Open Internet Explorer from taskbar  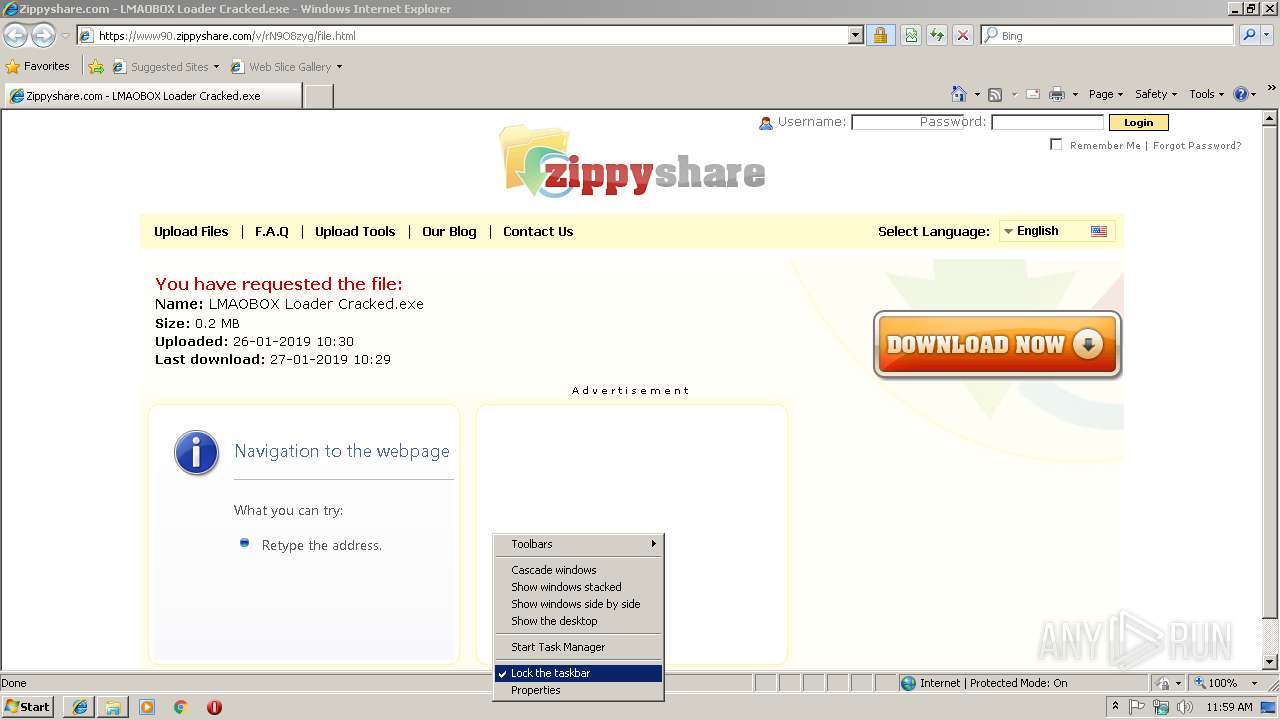80,707
